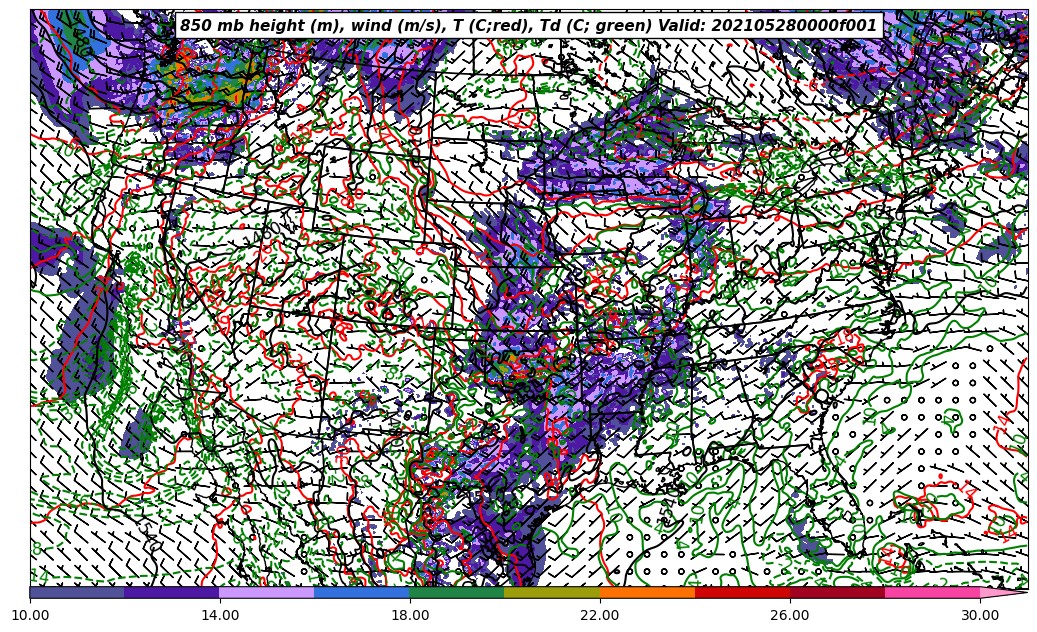Click the 14.00 colorbar tick label
This screenshot has height=632, width=1037.
(x=220, y=615)
